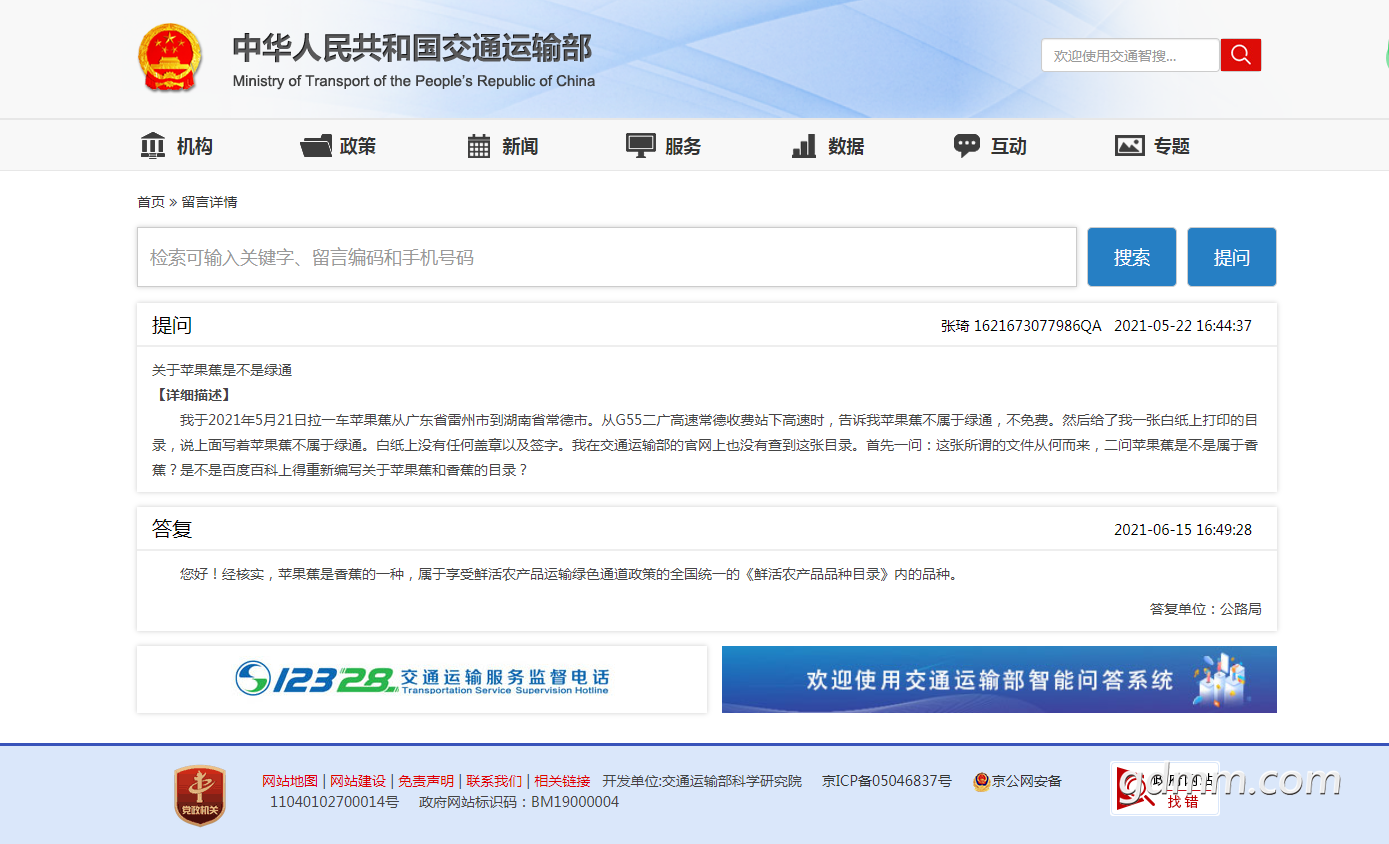This screenshot has width=1389, height=844.
Task: Click the 开发单位:交通运输部科学研究院 text
Action: click(x=702, y=781)
